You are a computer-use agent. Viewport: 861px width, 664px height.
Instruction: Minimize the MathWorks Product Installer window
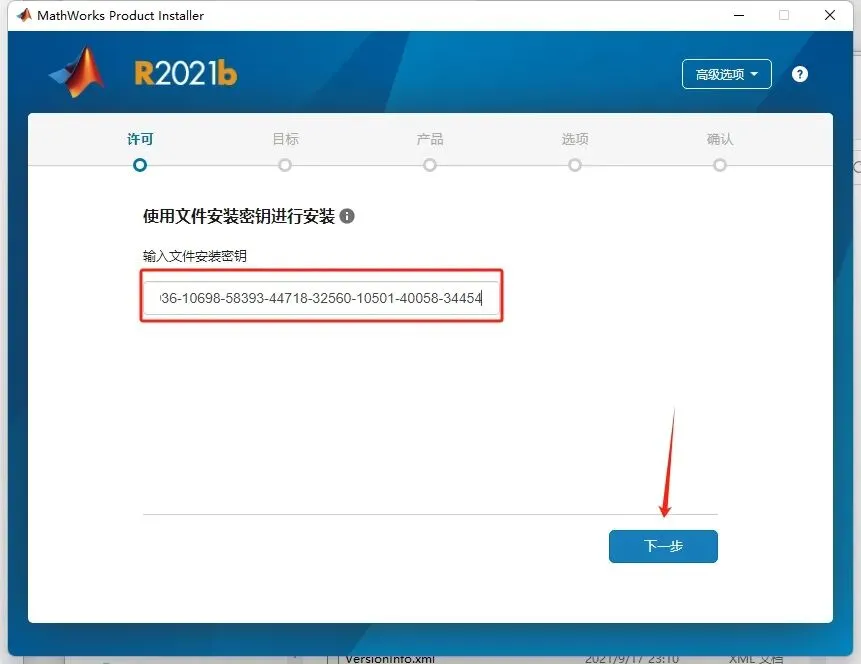pyautogui.click(x=739, y=15)
